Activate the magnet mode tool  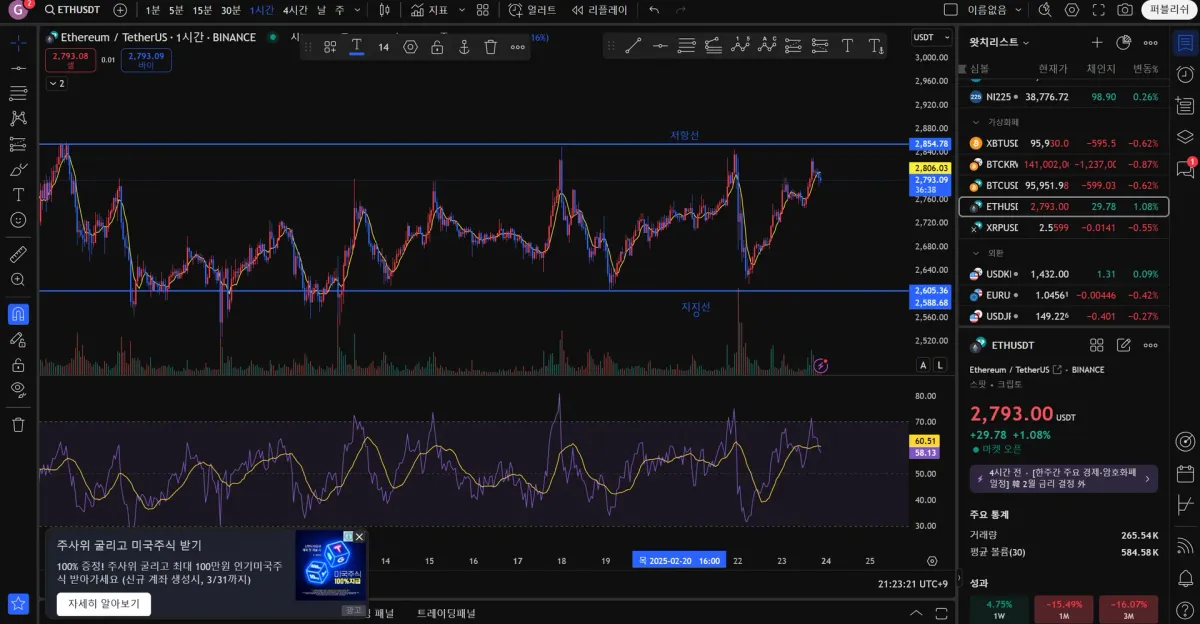coord(18,314)
